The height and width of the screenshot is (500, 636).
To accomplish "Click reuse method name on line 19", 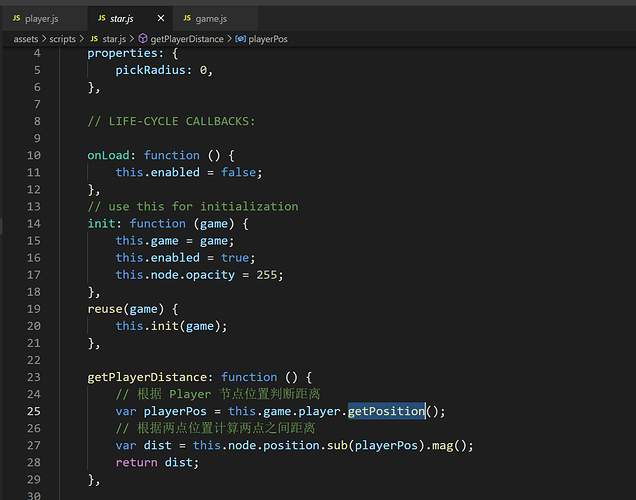I will (x=105, y=309).
